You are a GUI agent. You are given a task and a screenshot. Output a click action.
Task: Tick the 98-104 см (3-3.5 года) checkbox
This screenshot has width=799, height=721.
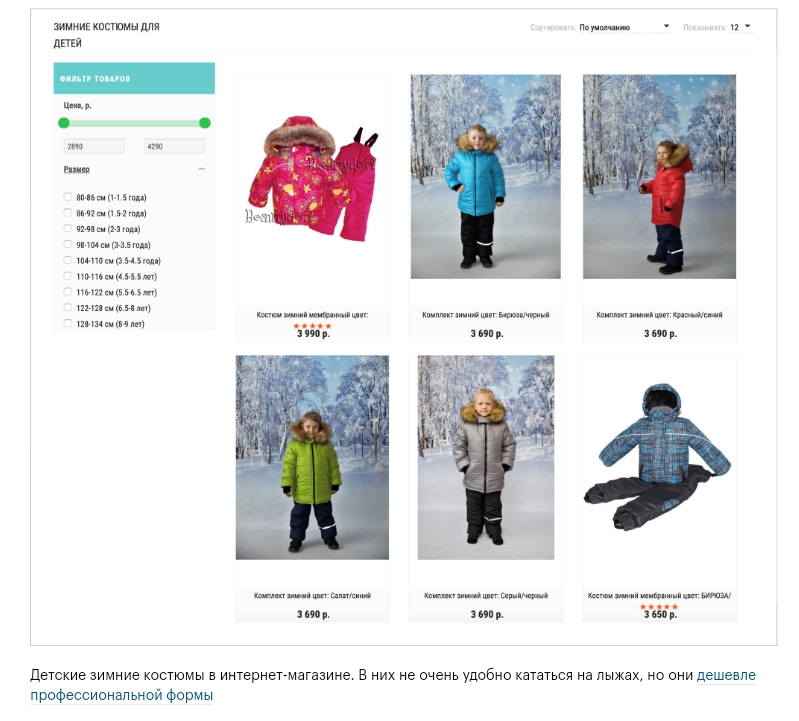67,245
